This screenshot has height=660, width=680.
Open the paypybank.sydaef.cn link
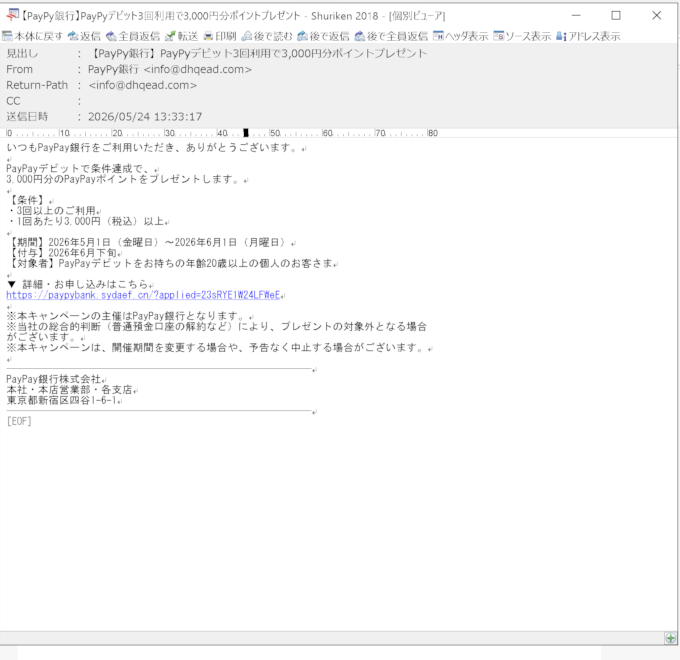click(143, 295)
